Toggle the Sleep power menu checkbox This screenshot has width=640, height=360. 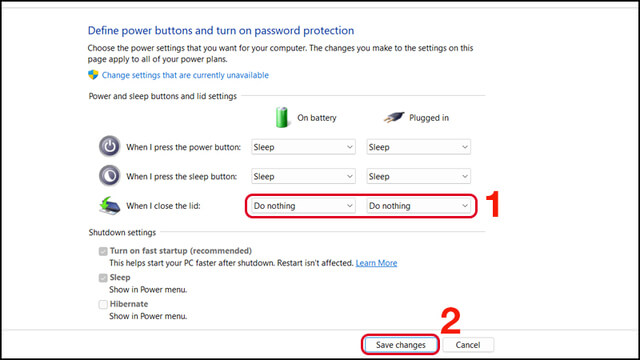click(103, 278)
